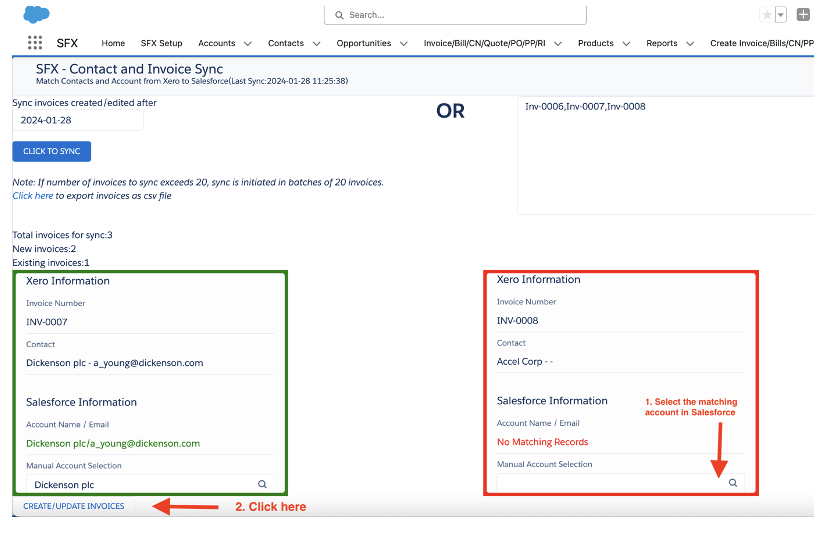Click the sync date field 2024-01-28

coord(78,120)
